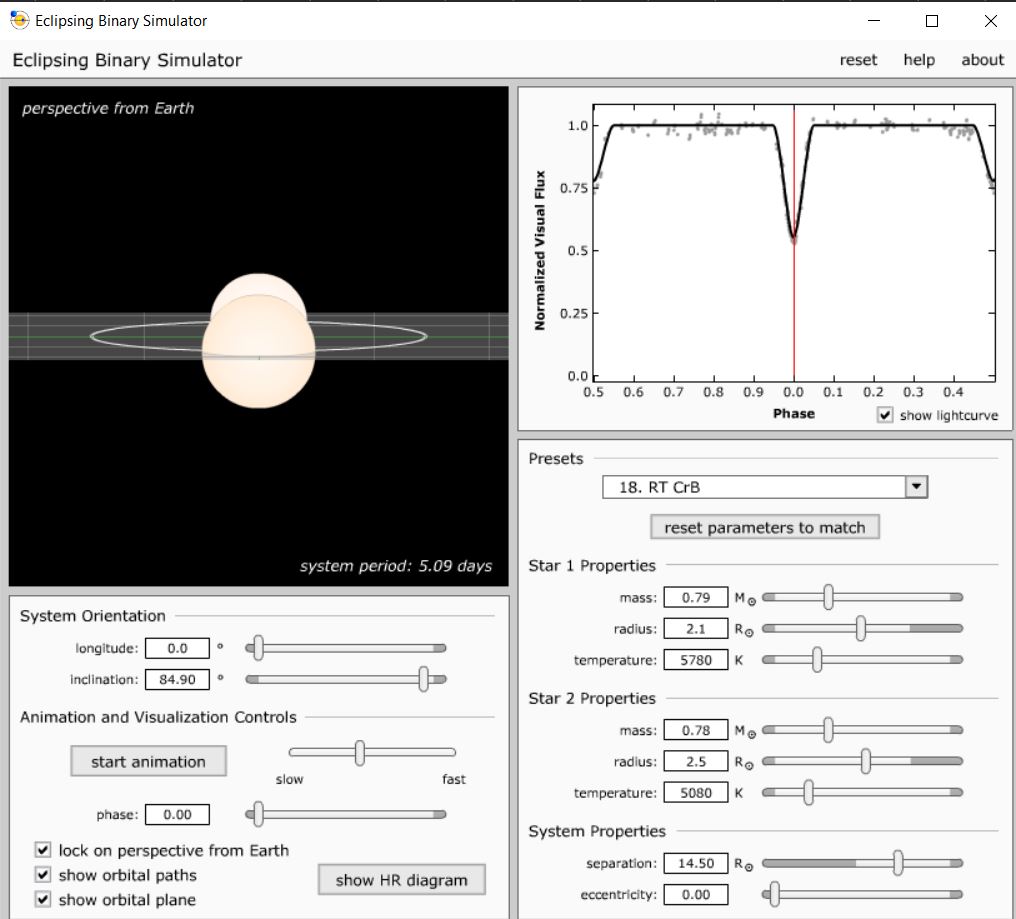Toggle show orbital plane checkbox

[43, 899]
